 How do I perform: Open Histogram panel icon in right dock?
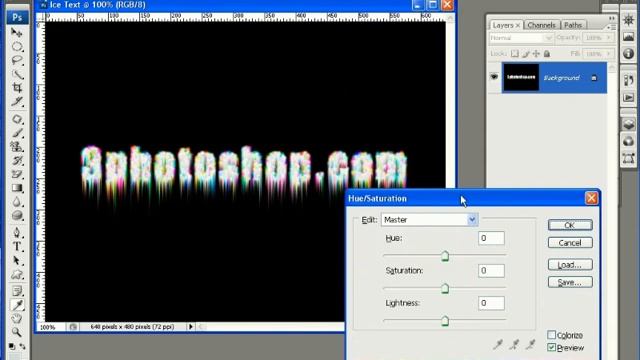629,37
